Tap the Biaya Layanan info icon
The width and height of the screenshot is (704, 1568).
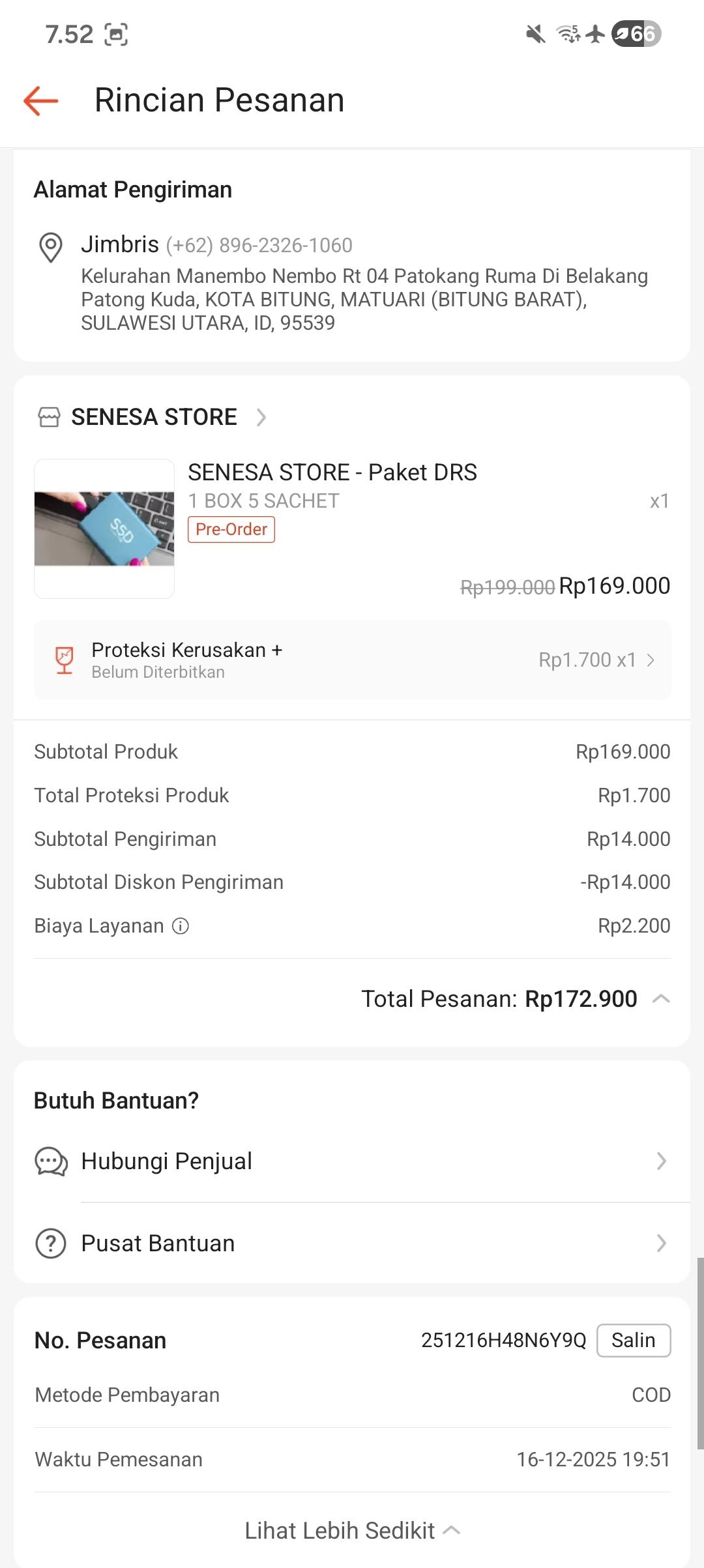pos(181,926)
